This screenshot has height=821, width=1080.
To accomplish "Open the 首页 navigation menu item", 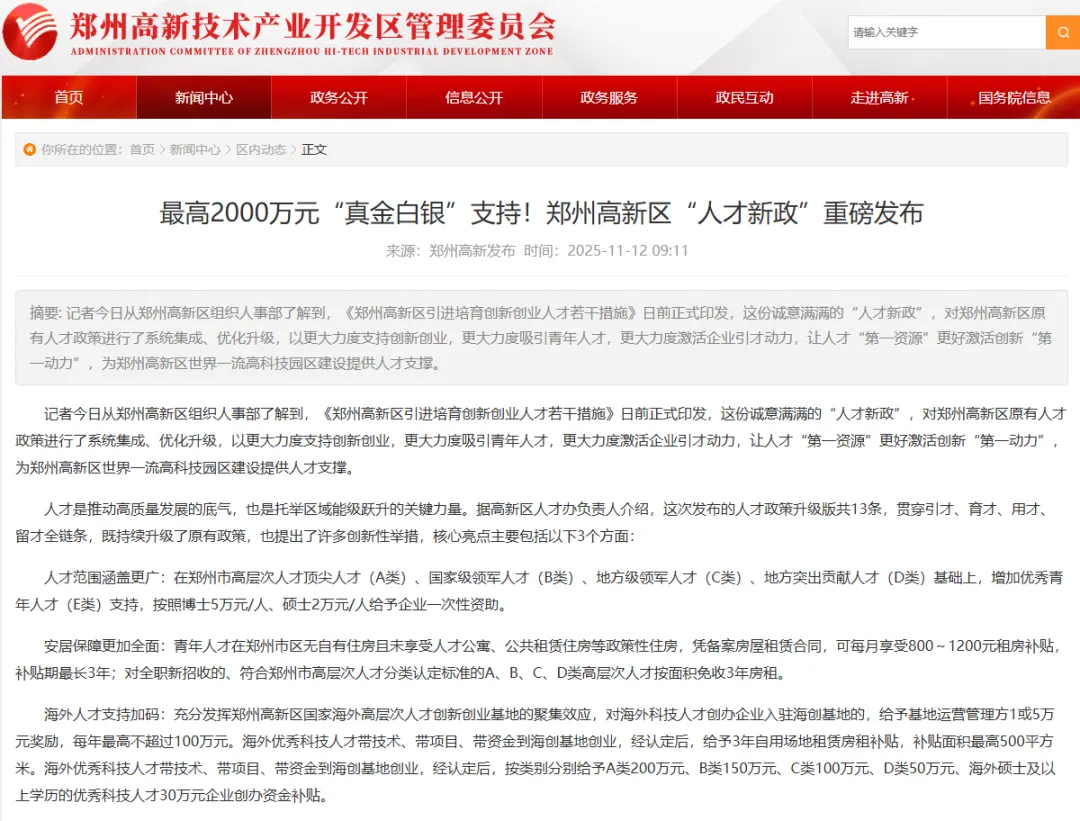I will point(69,98).
